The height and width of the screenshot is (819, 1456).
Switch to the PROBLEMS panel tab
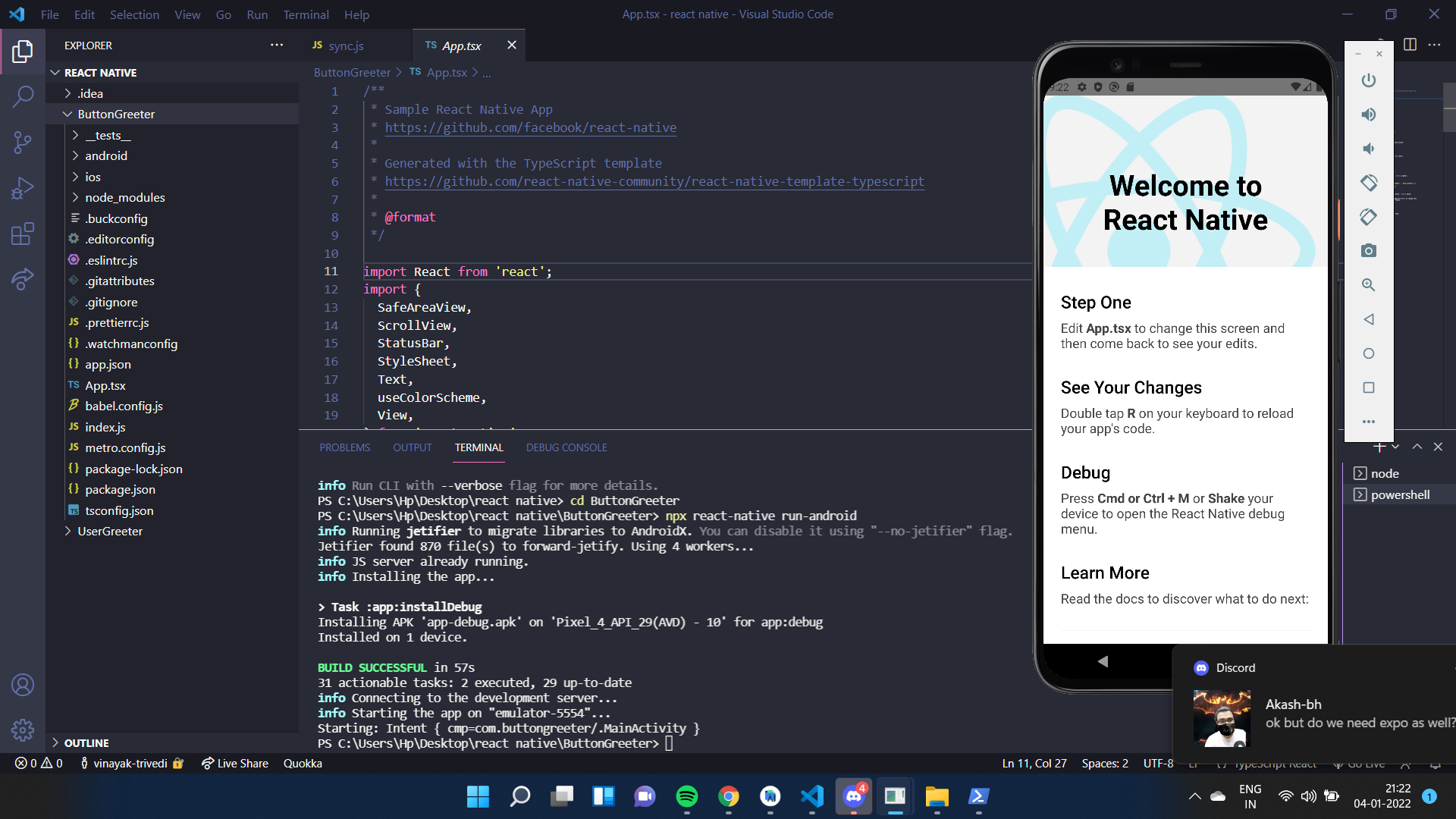[x=344, y=447]
